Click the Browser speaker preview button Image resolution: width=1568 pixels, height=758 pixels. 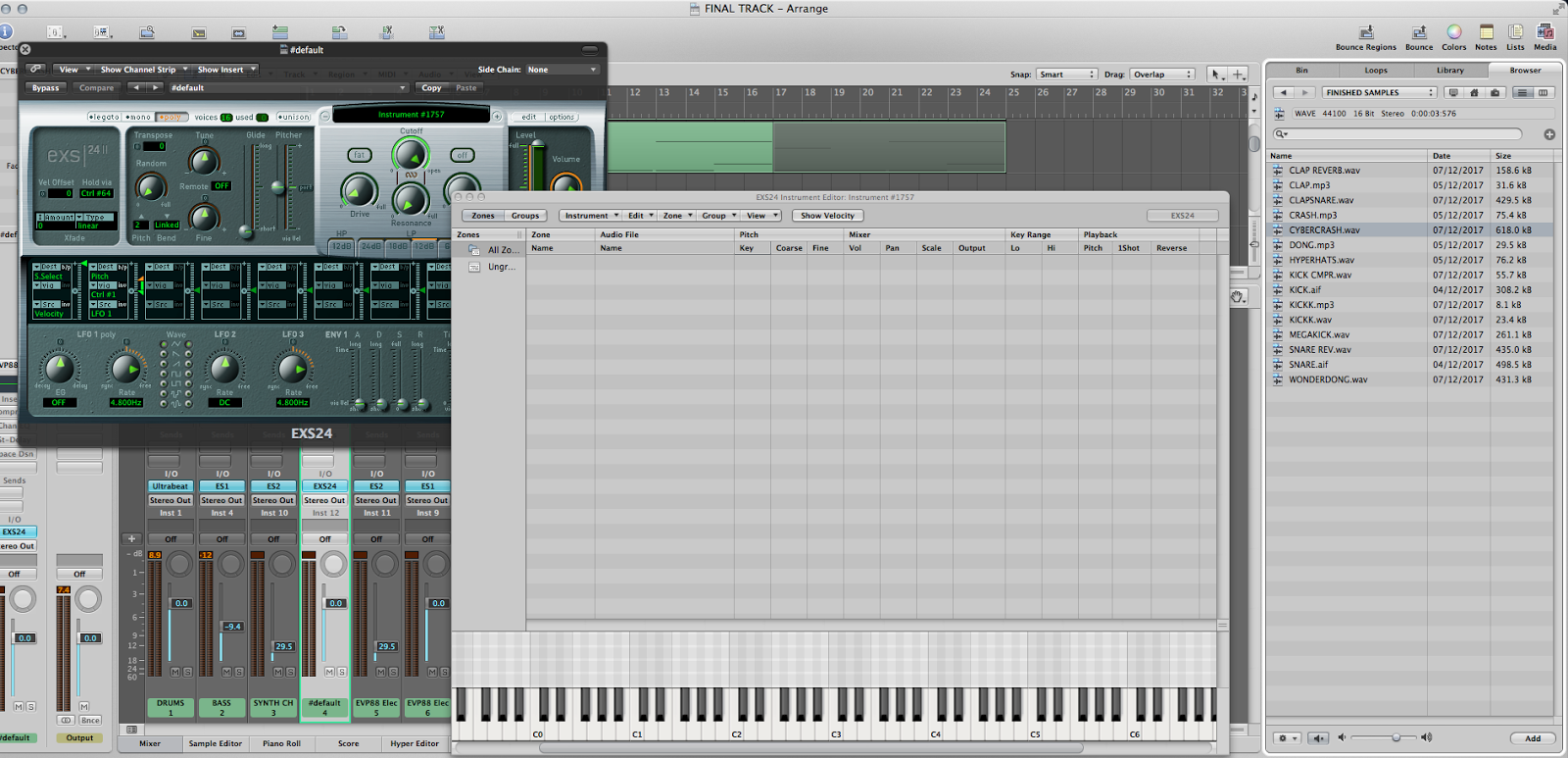pos(1318,738)
